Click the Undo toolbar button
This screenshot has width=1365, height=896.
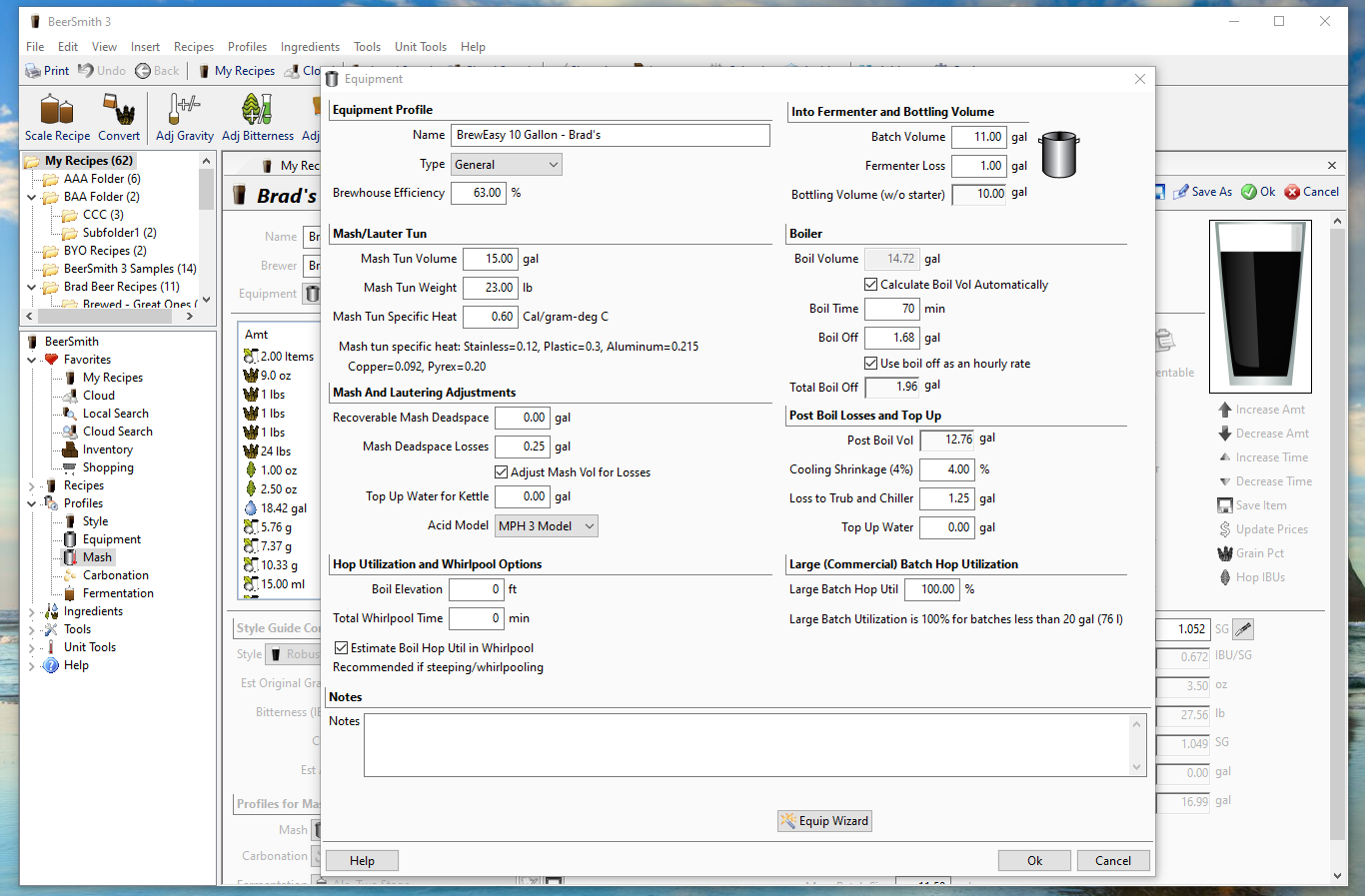point(102,71)
